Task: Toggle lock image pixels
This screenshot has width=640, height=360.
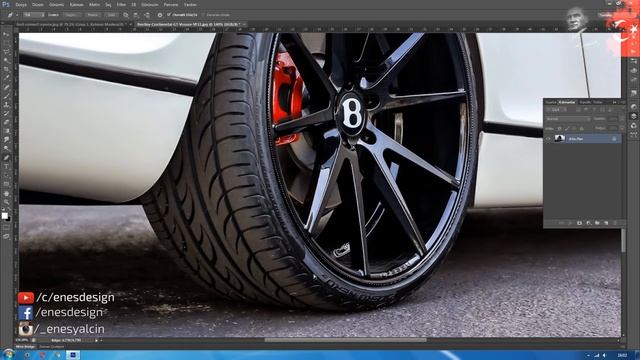Action: (567, 129)
